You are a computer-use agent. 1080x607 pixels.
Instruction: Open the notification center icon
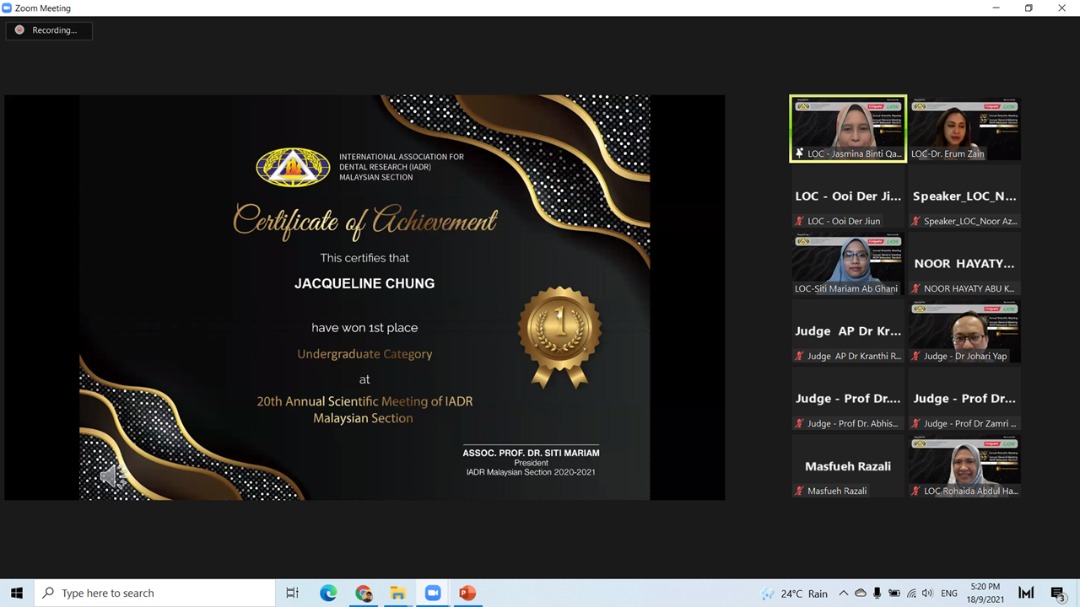coord(1059,593)
